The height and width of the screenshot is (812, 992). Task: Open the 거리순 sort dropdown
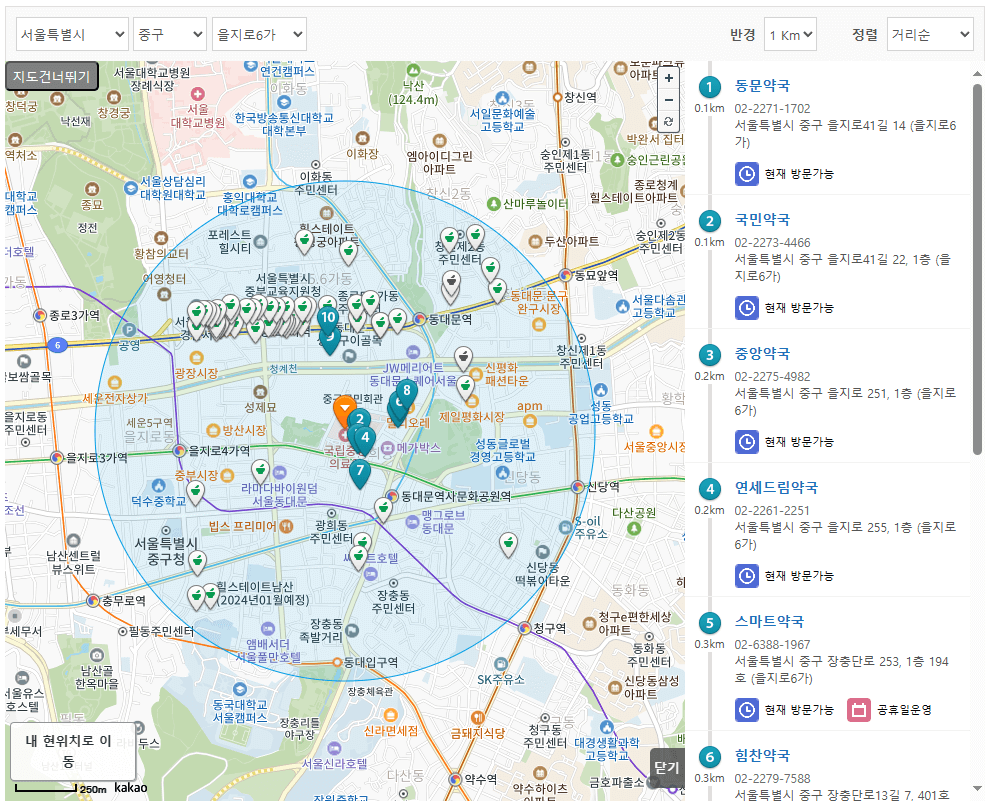pyautogui.click(x=930, y=34)
